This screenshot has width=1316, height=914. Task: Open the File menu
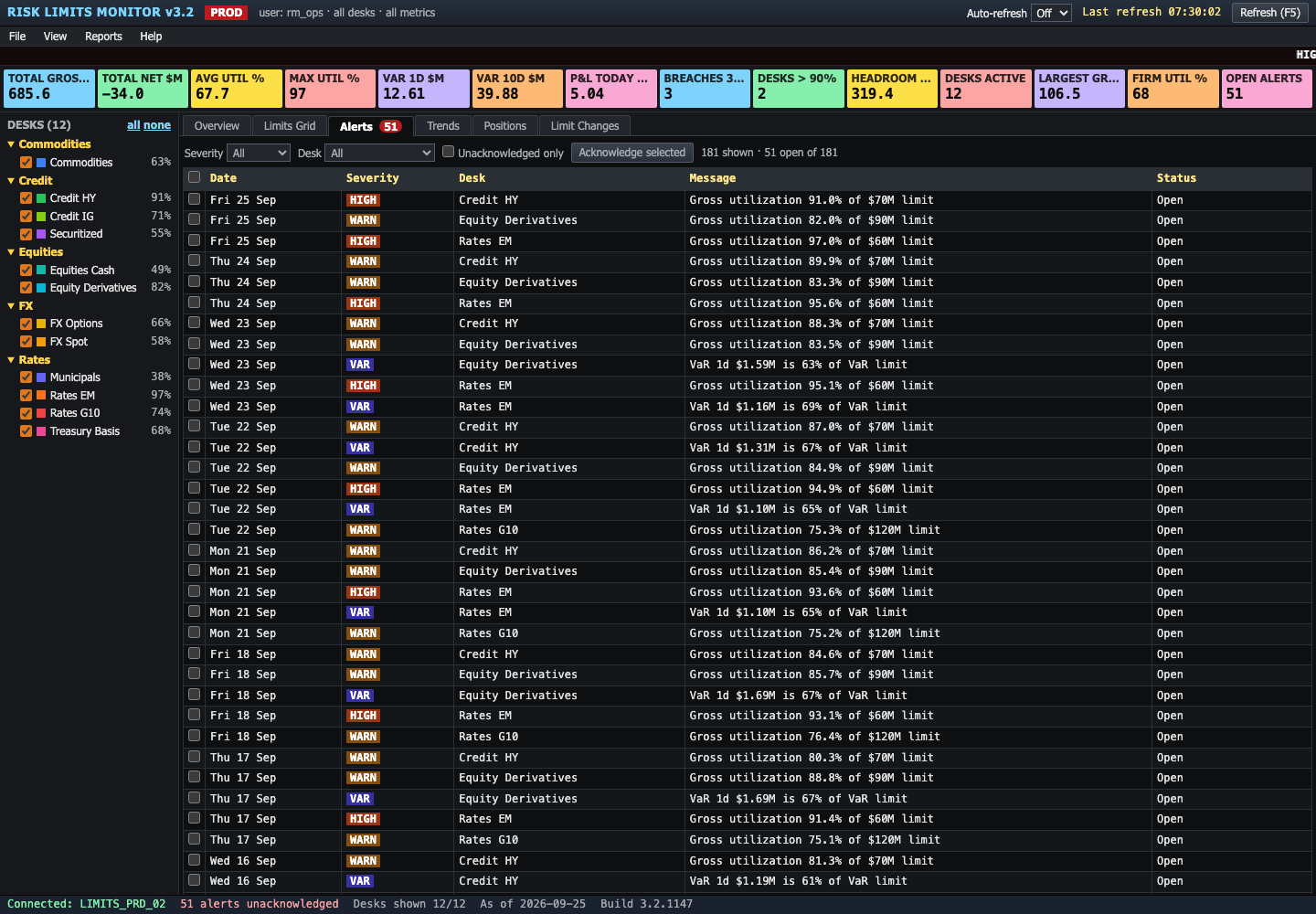pos(17,37)
